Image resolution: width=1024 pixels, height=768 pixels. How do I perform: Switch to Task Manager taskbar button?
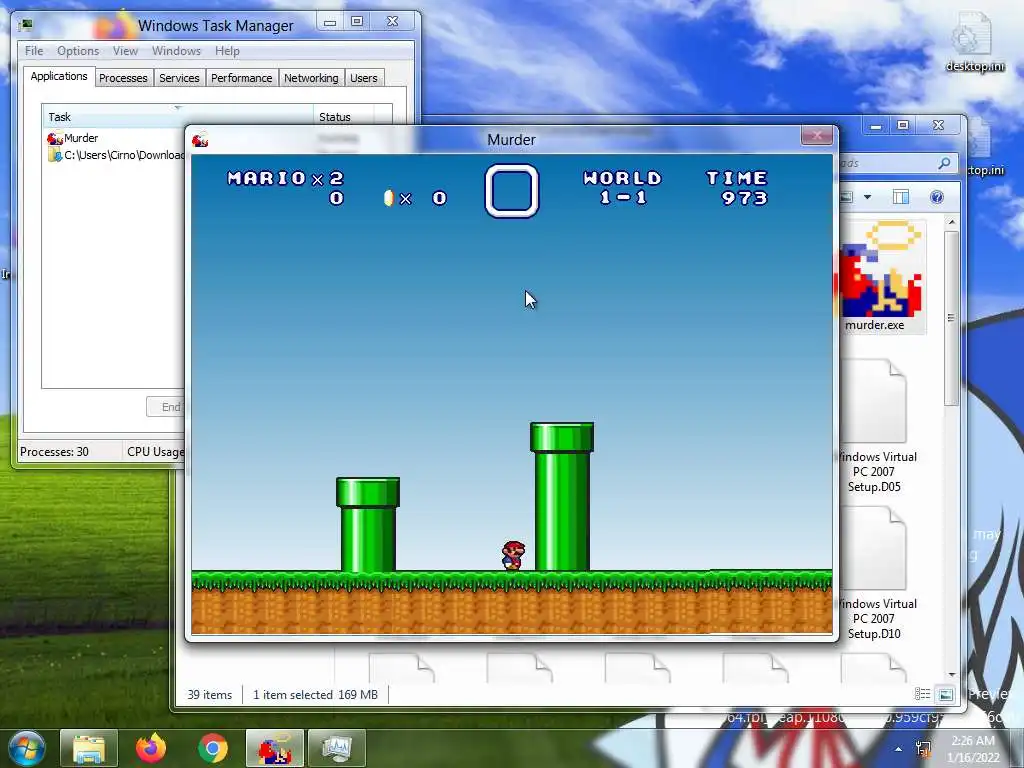[x=337, y=748]
